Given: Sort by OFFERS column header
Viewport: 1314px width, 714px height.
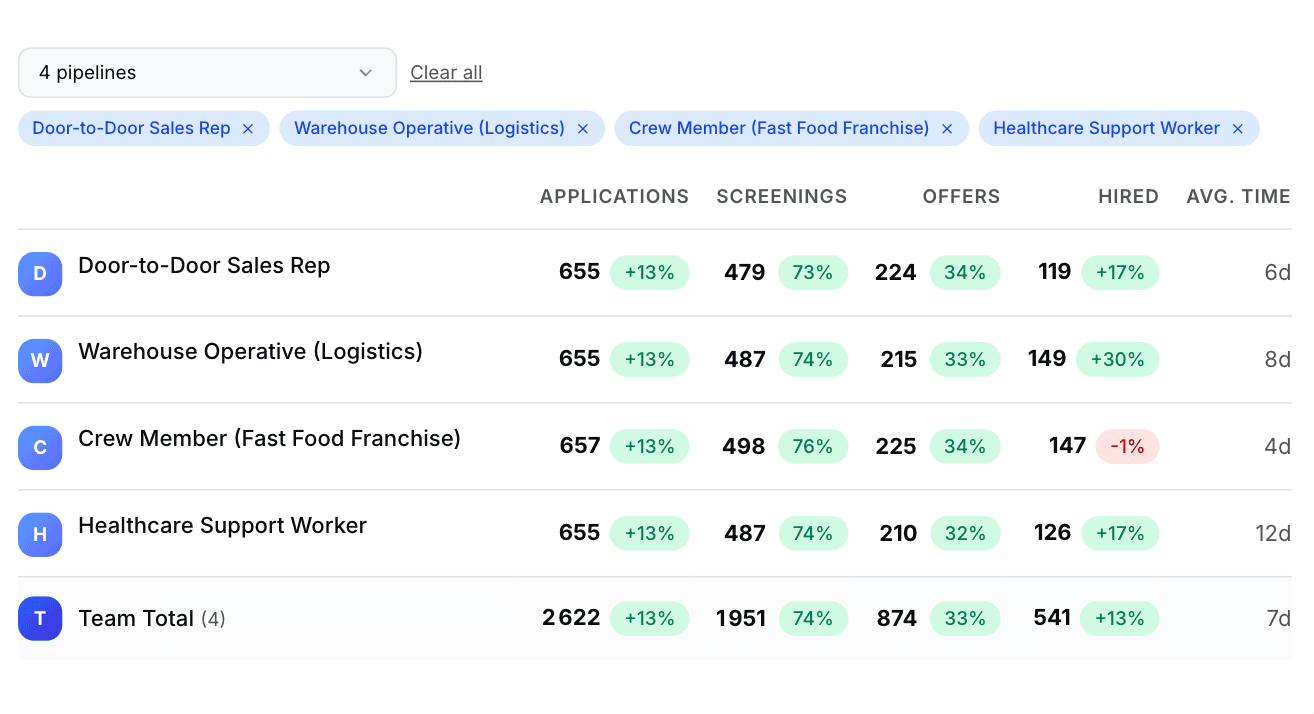Looking at the screenshot, I should 961,197.
